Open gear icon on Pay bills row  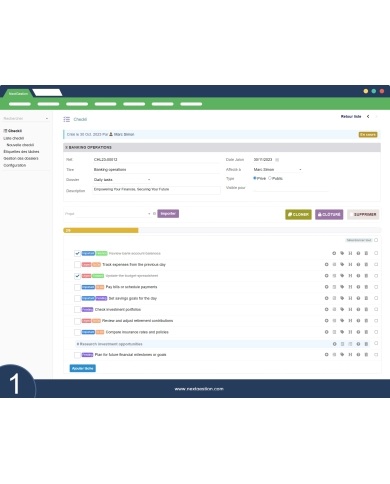pyautogui.click(x=326, y=287)
